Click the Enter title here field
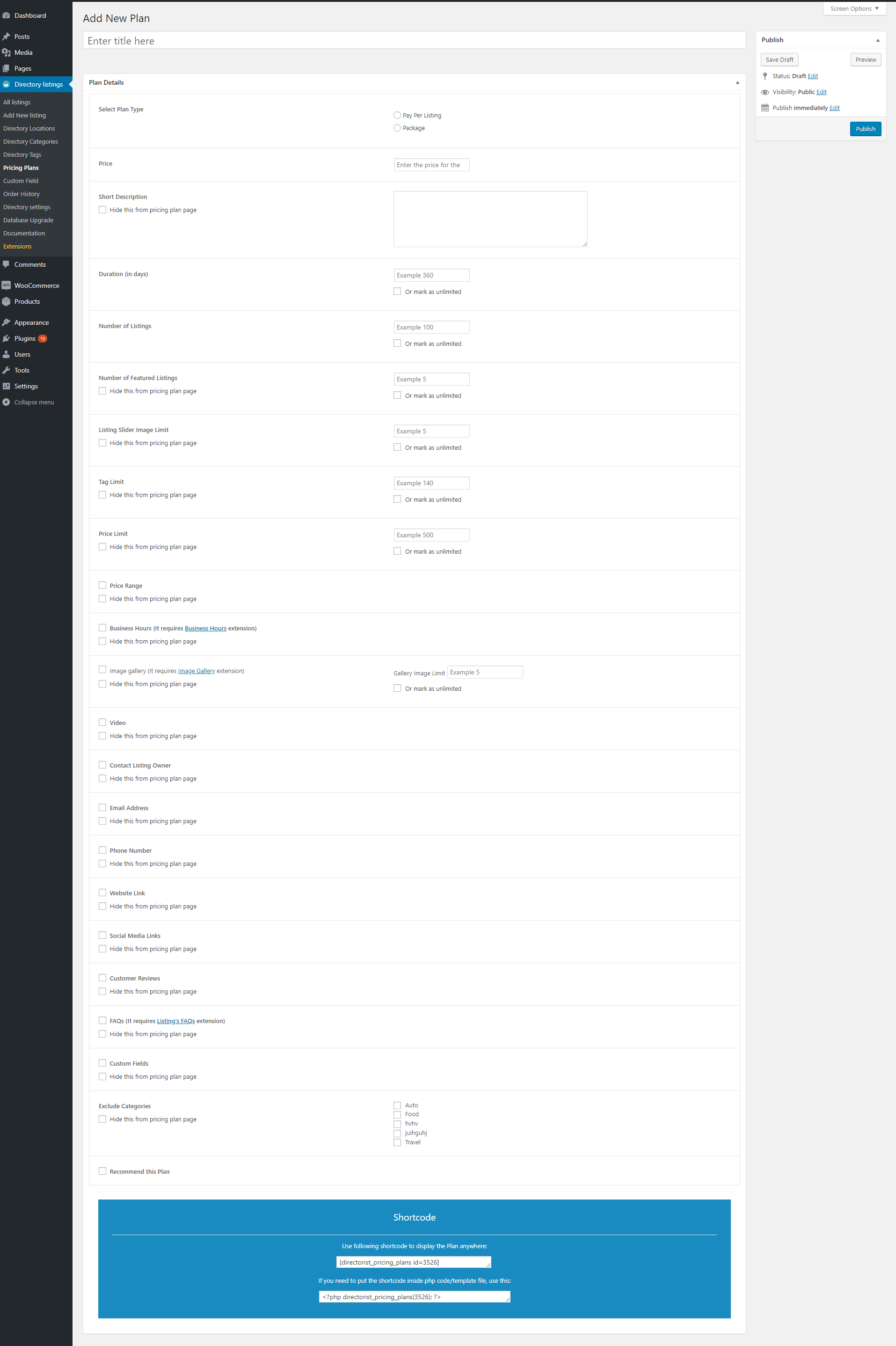Image resolution: width=896 pixels, height=1346 pixels. point(414,41)
